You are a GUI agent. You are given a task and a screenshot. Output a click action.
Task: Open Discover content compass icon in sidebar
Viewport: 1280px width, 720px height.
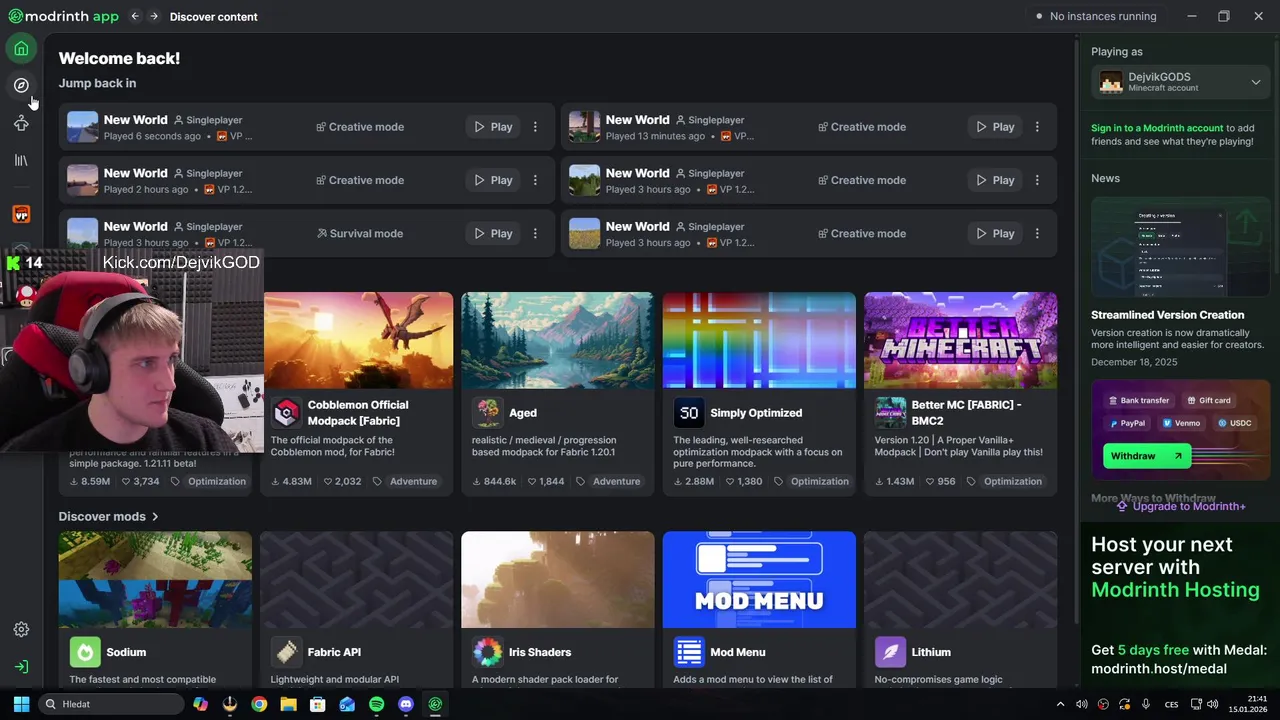point(21,86)
